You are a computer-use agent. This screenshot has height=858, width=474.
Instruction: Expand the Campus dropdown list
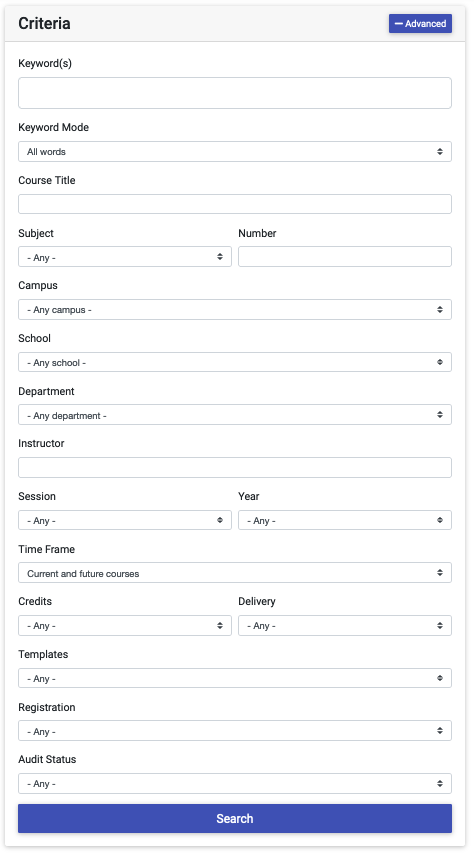235,310
